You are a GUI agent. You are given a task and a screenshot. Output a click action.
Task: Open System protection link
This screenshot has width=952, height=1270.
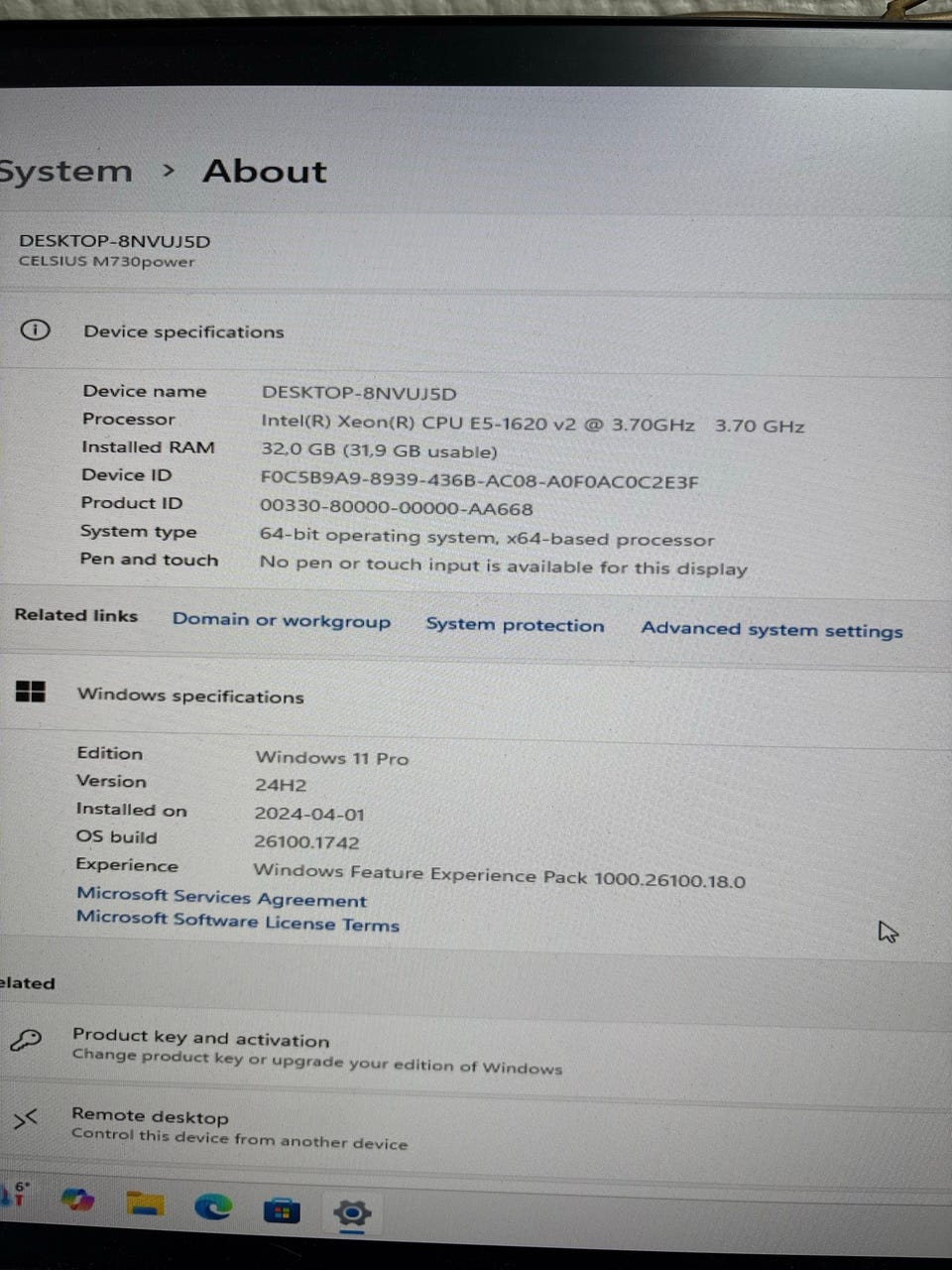click(515, 624)
